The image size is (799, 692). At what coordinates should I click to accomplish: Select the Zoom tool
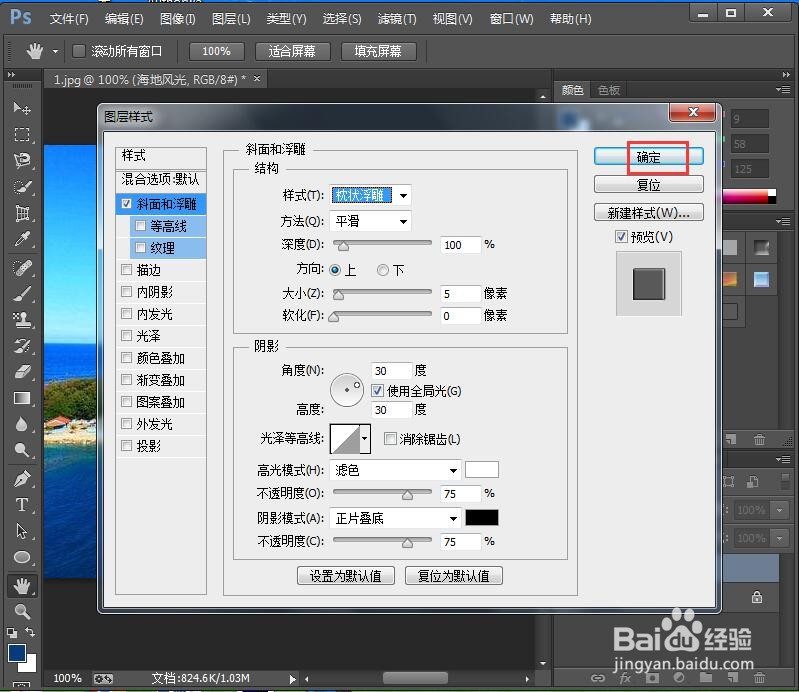point(22,611)
